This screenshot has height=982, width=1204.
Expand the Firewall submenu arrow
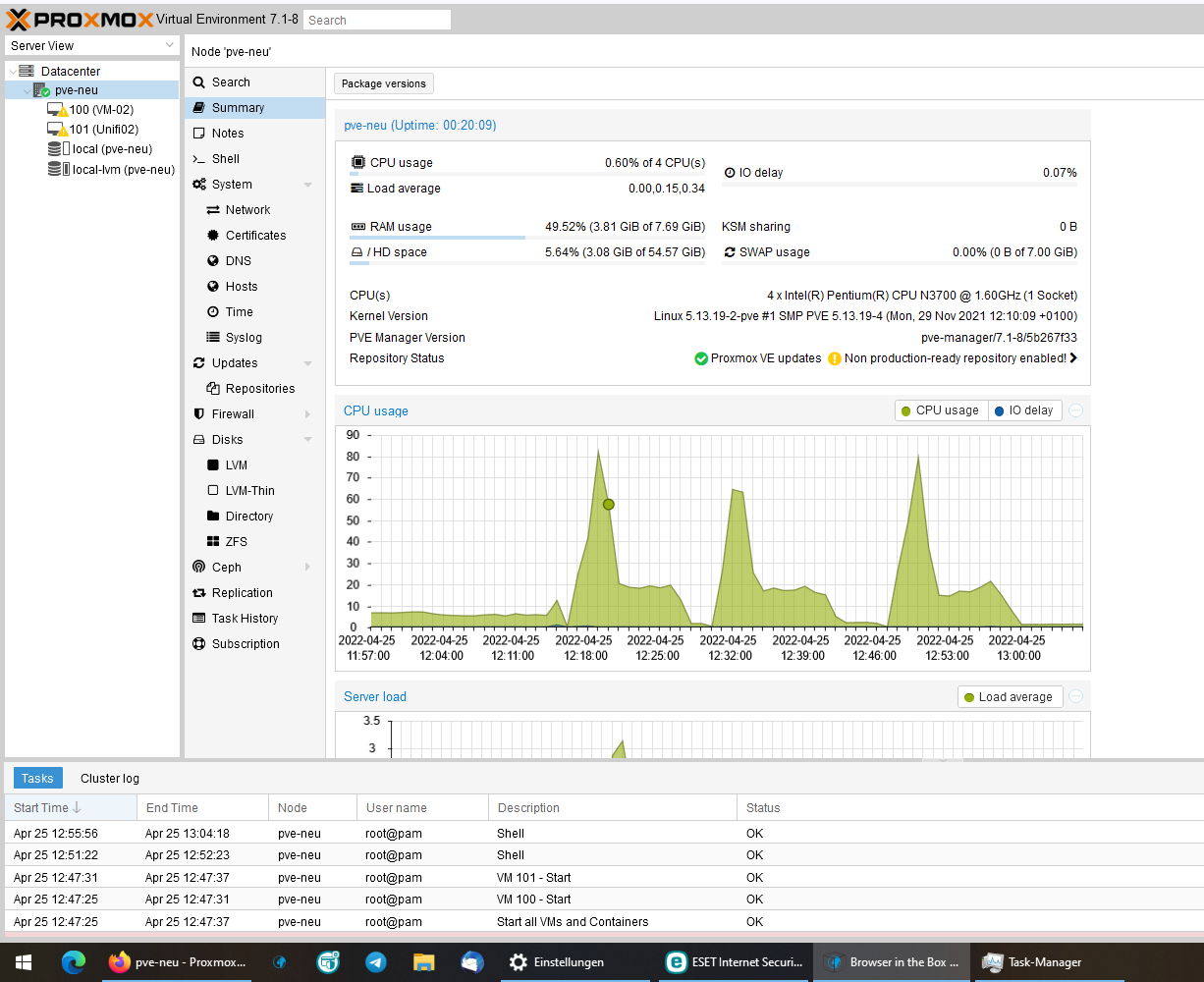(x=307, y=414)
